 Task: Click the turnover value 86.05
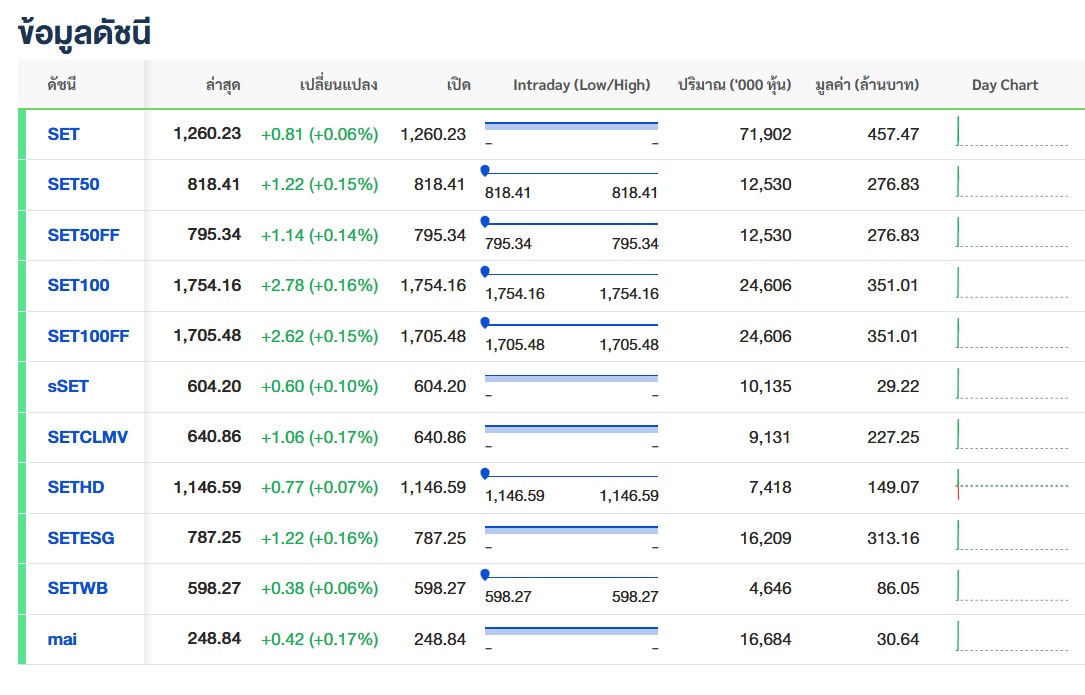898,588
